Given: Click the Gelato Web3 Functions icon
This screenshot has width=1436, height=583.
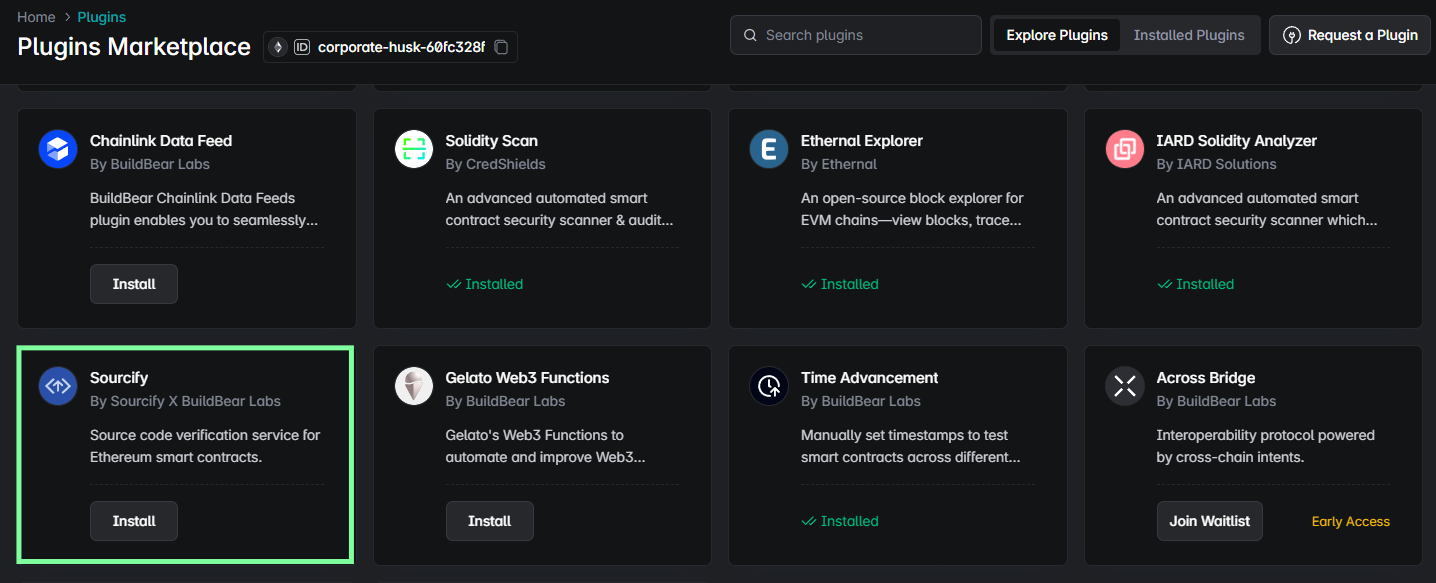Looking at the screenshot, I should [x=414, y=387].
